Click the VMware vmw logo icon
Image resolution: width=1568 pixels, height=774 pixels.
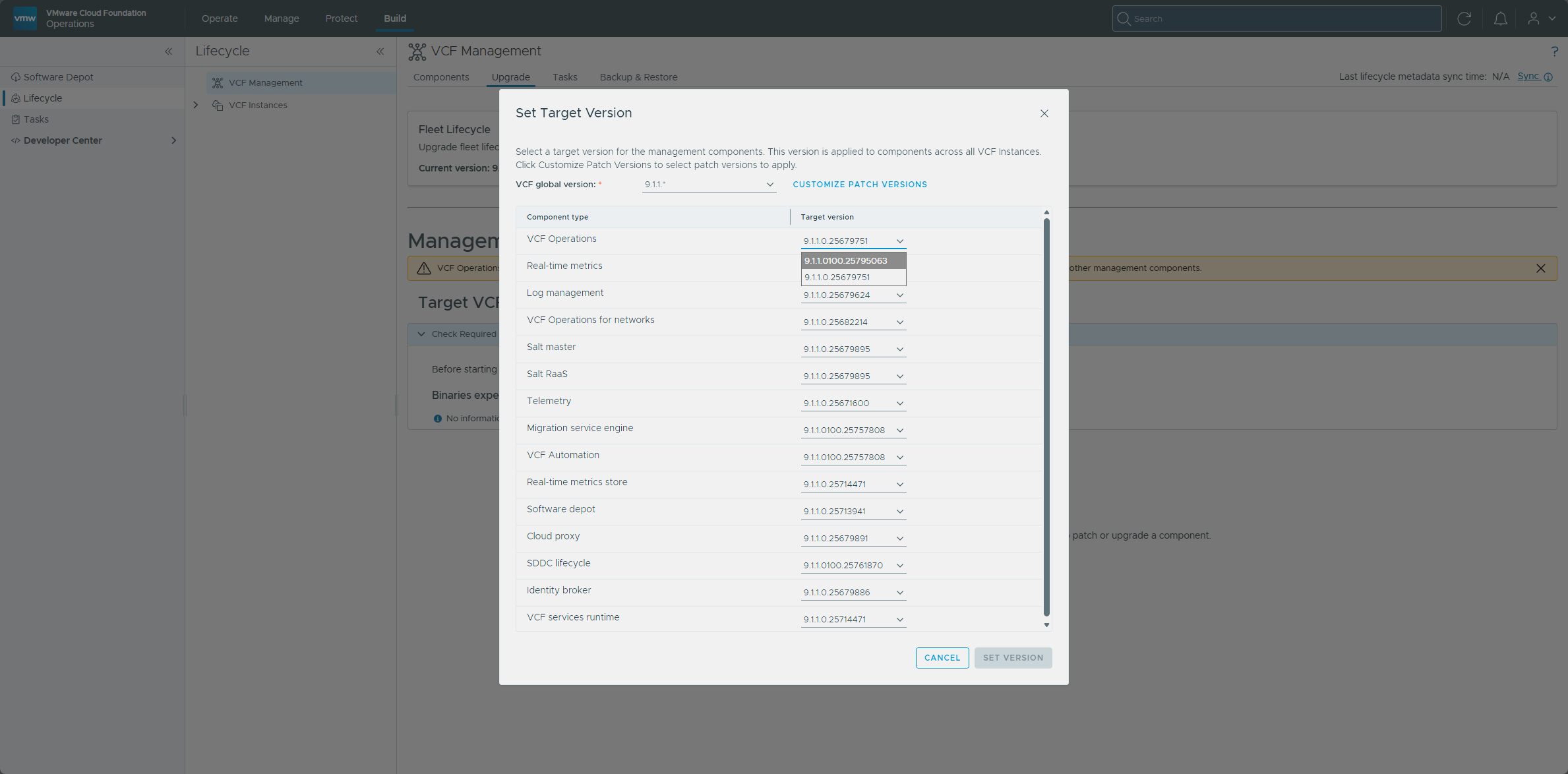(x=25, y=18)
